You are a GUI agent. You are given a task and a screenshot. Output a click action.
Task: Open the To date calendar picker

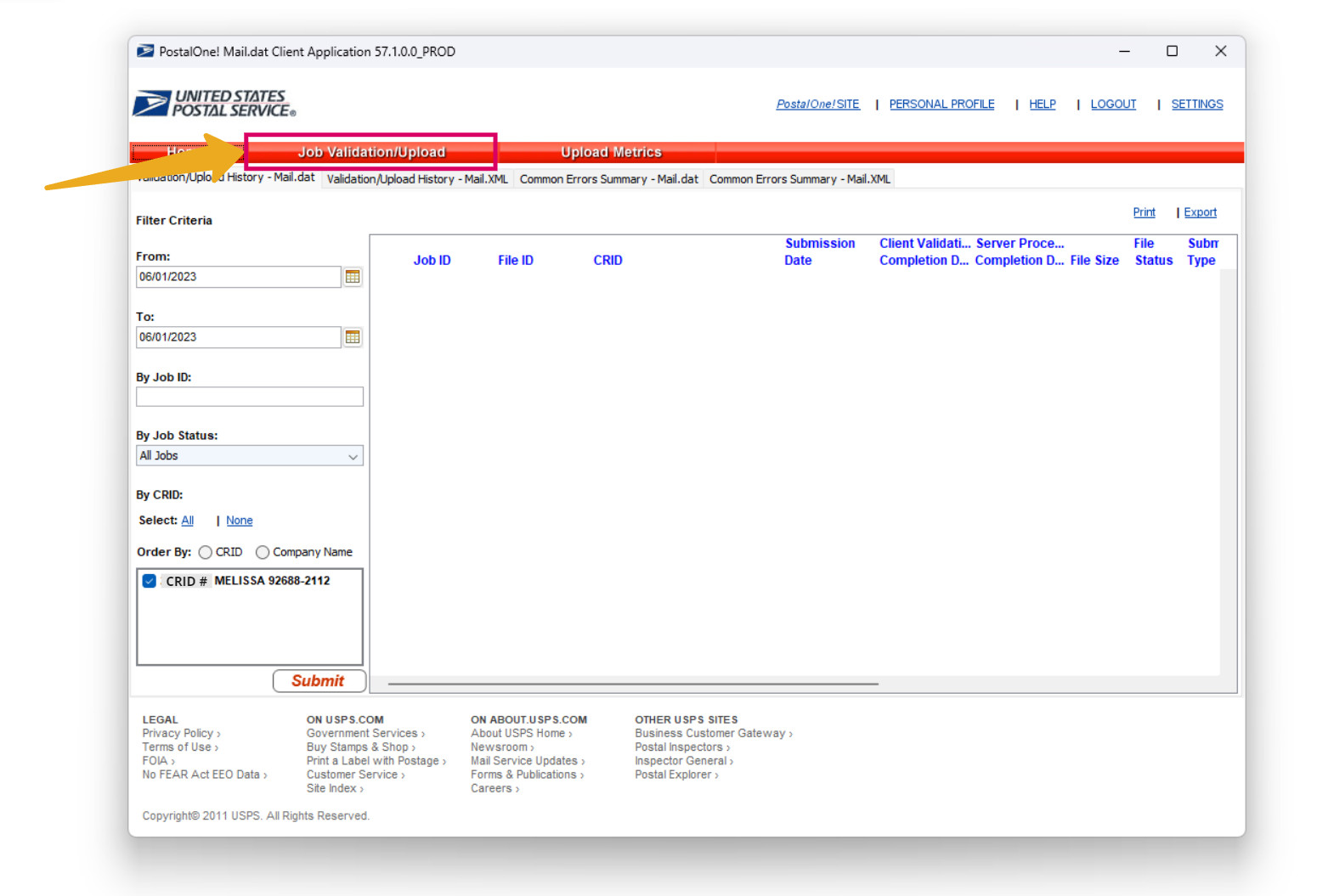353,337
